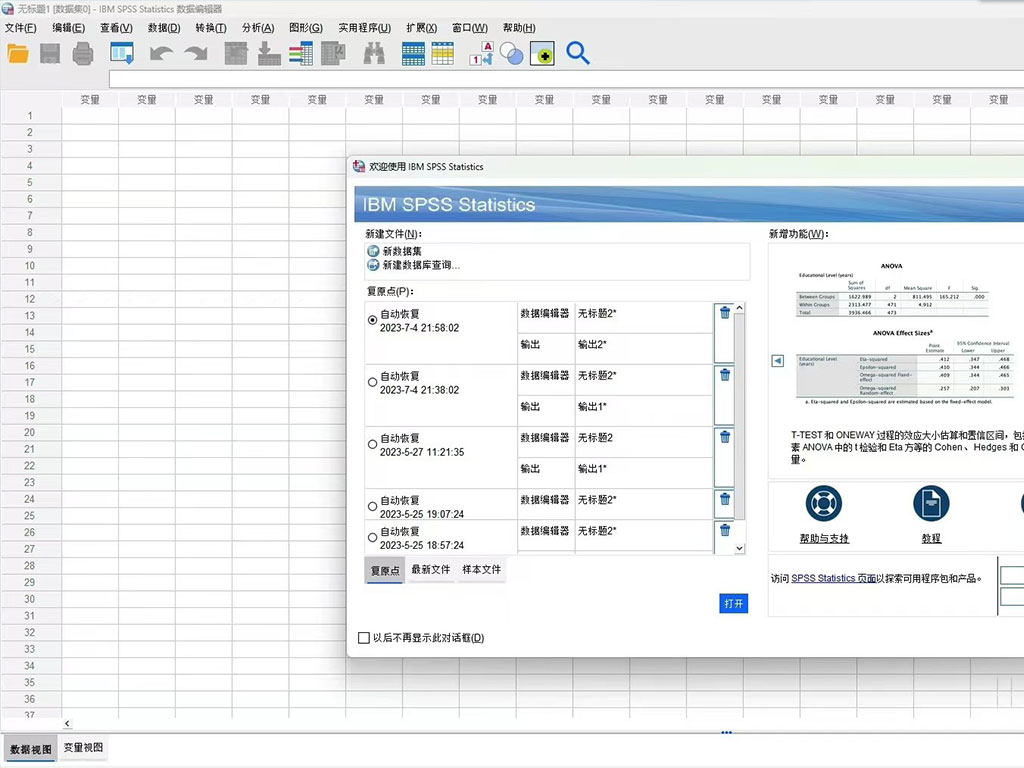1024x768 pixels.
Task: Show previous new feature with left arrow
Action: coord(778,361)
